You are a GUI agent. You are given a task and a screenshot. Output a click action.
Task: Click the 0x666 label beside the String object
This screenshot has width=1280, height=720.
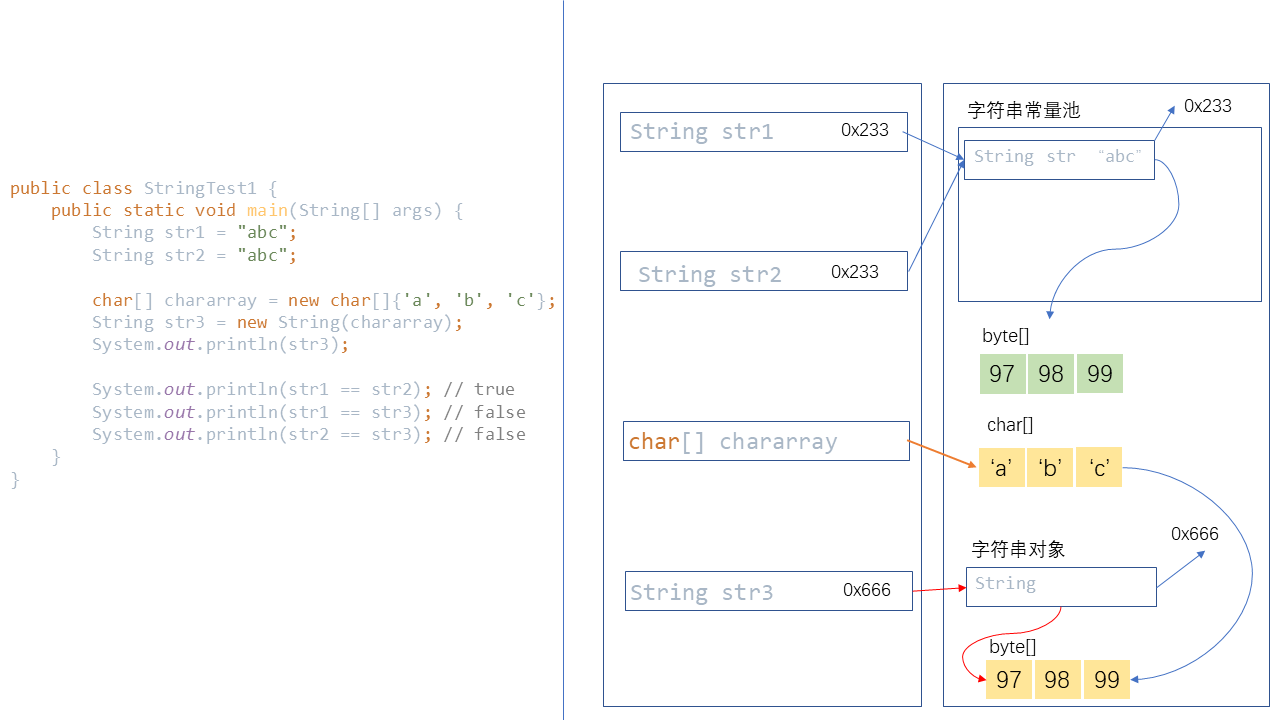[x=1195, y=534]
